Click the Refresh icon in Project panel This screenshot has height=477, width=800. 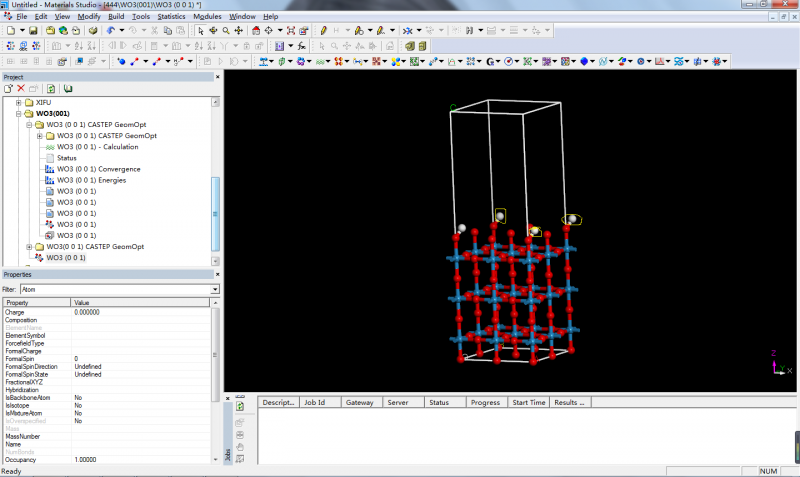coord(51,89)
